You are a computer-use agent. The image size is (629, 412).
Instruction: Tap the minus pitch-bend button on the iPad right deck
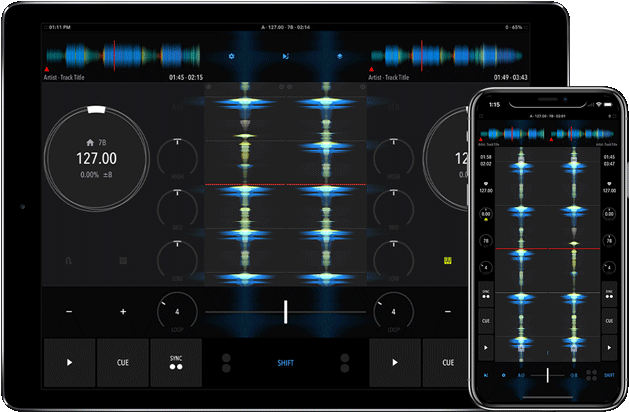tap(448, 312)
